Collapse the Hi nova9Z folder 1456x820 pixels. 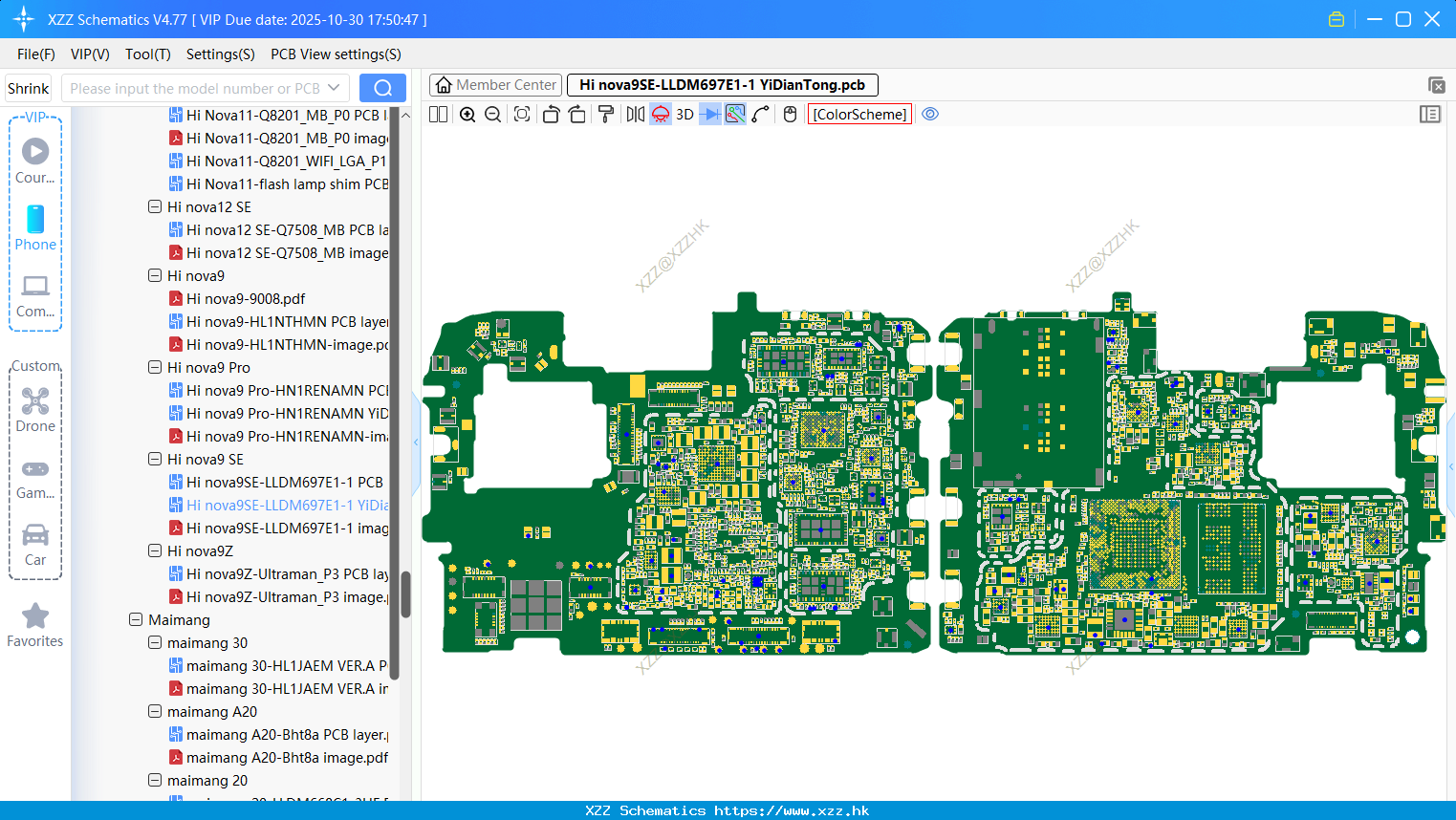pyautogui.click(x=155, y=550)
